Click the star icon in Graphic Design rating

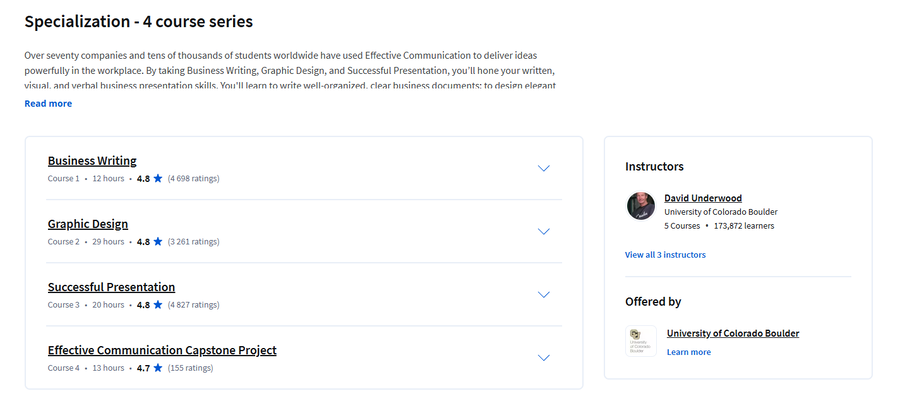[x=158, y=242]
